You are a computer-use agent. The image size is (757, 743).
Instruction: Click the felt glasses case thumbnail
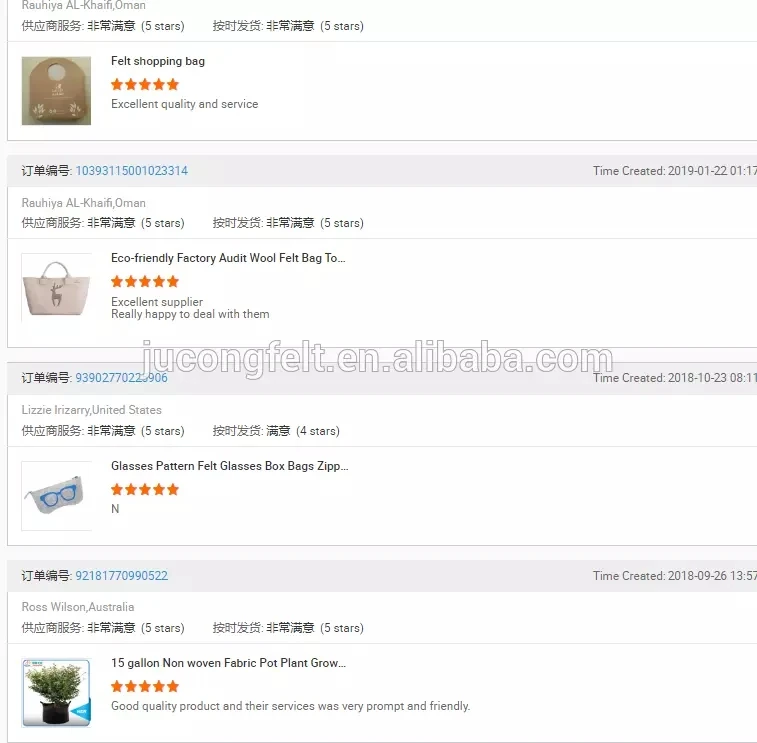coord(56,496)
